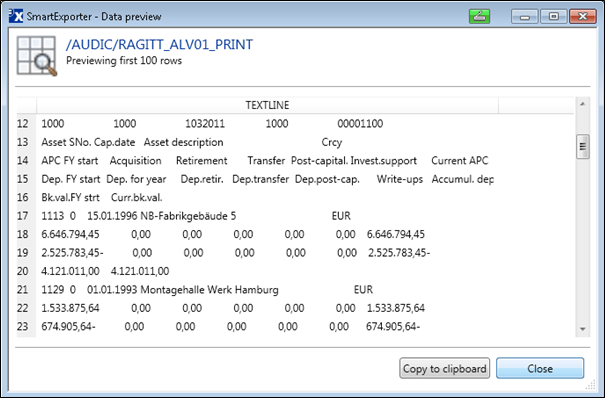605x398 pixels.
Task: Click the line starting 2.525.783,45-
Action: point(267,253)
